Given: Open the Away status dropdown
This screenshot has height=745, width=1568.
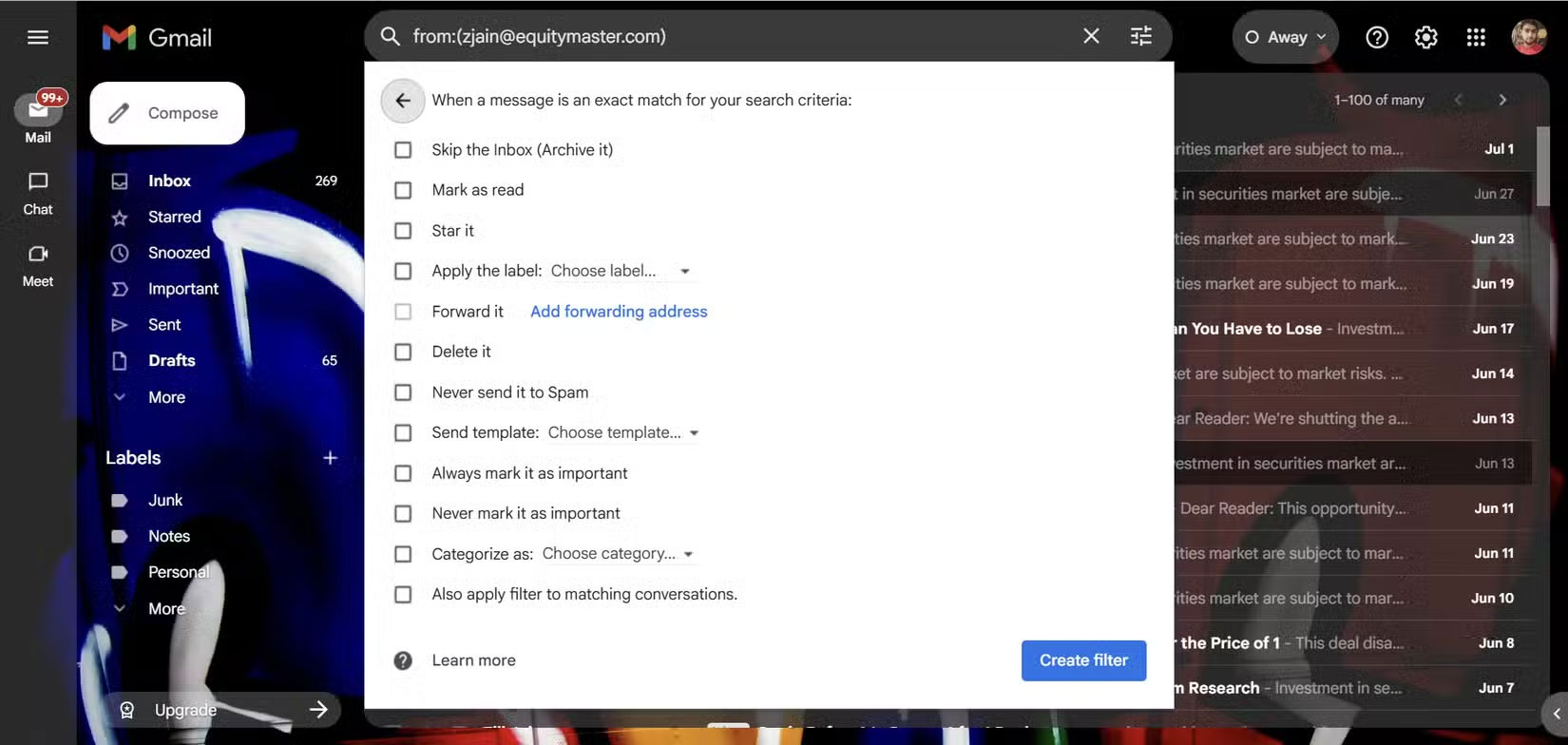Looking at the screenshot, I should [1285, 37].
